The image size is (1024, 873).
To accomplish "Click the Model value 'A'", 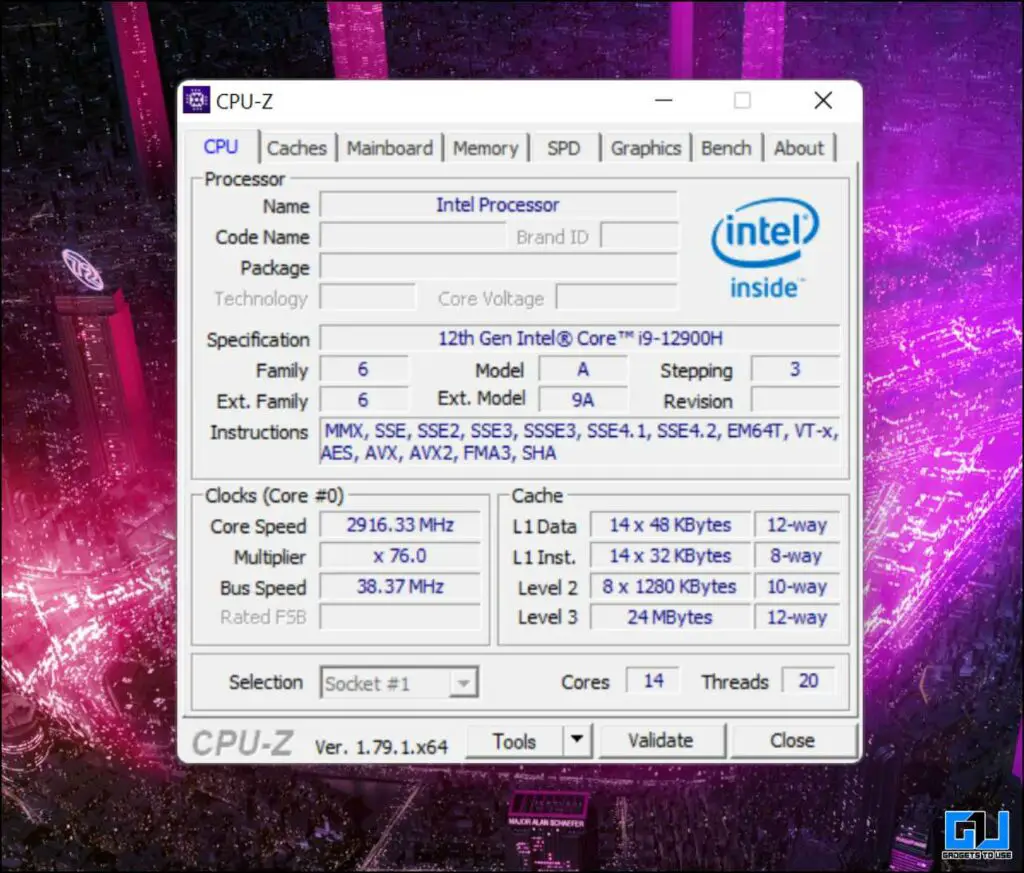I will (583, 369).
